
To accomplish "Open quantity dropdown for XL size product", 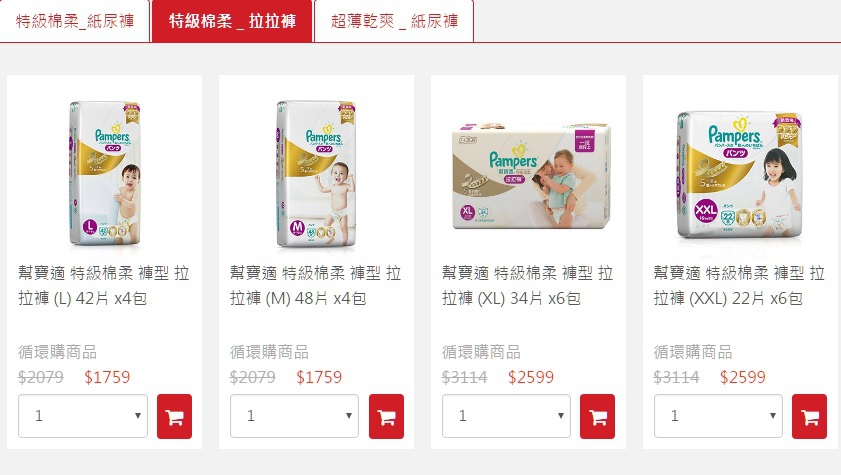I will coord(506,416).
